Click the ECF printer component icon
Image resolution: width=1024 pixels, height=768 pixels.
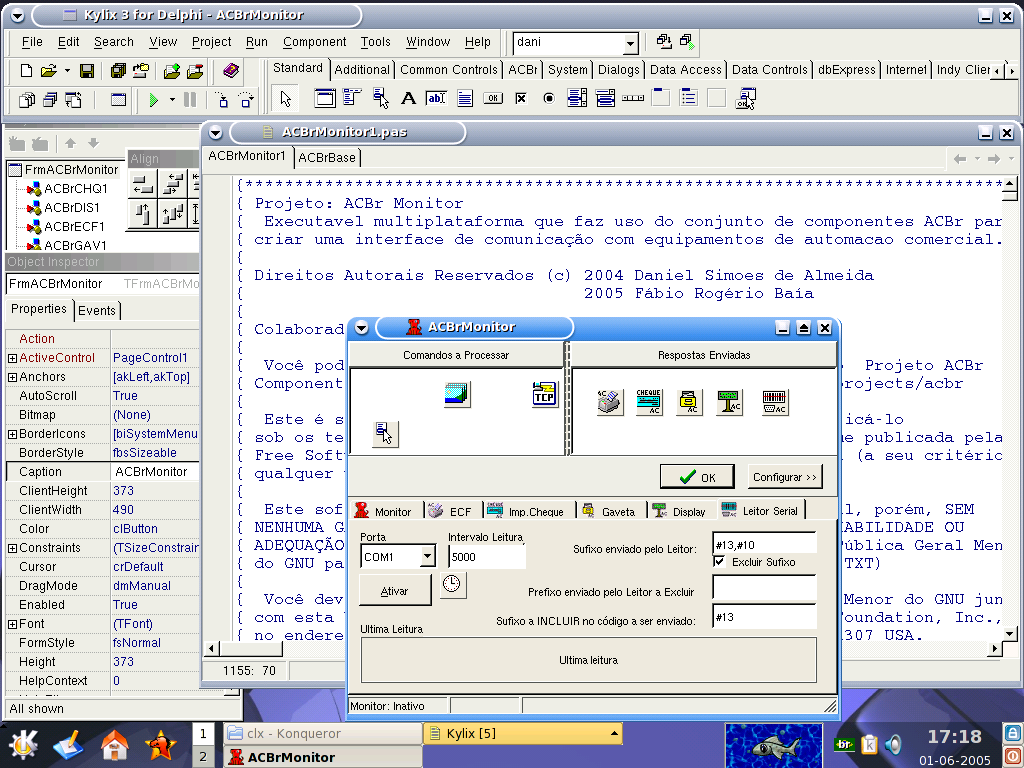pyautogui.click(x=610, y=403)
